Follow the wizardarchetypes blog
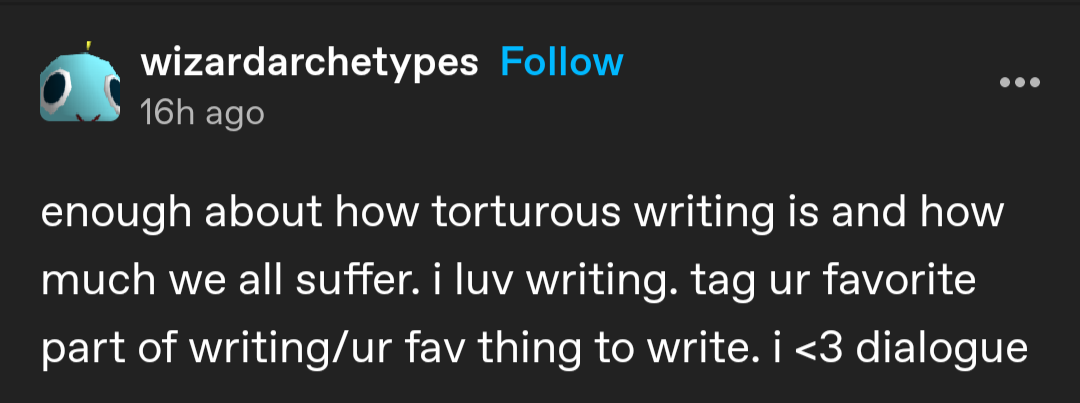Screen dimensions: 1080x403 [x=561, y=63]
